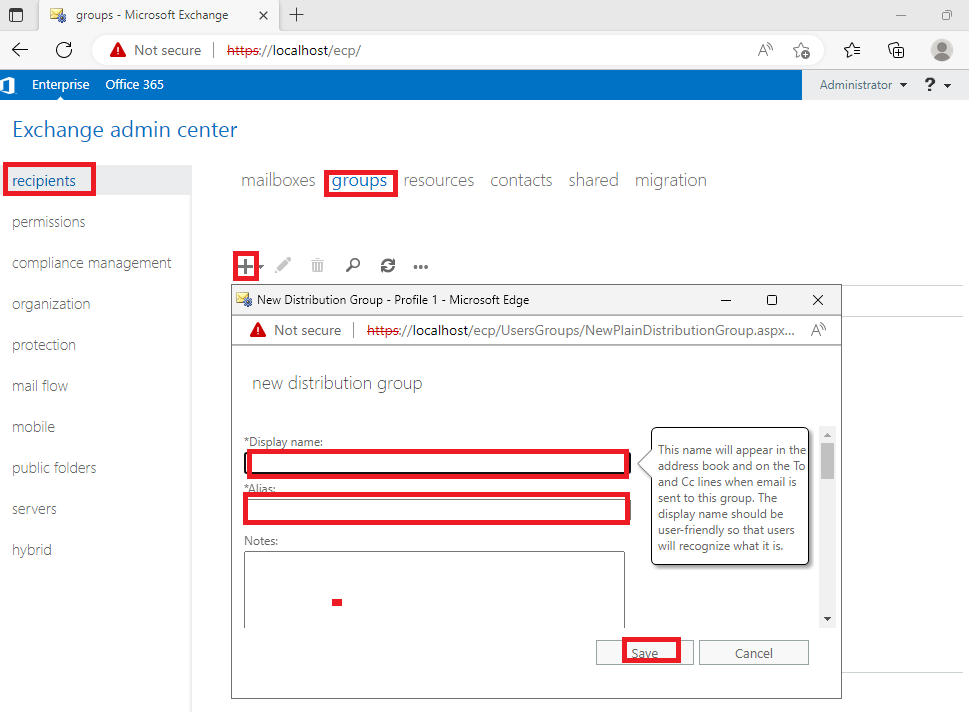The image size is (969, 722).
Task: Cancel the new distribution group dialog
Action: (753, 651)
